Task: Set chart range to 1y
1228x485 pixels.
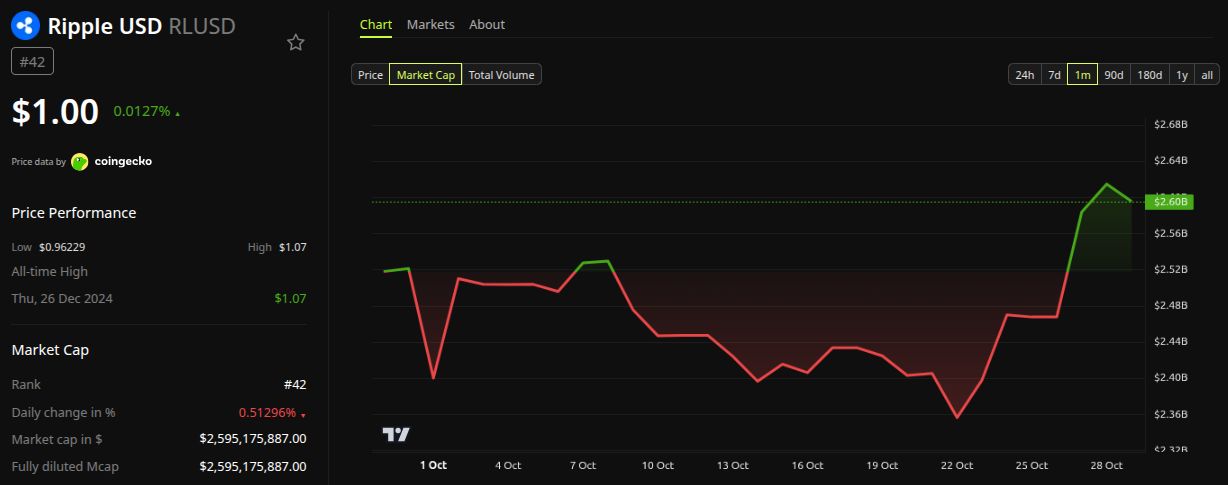Action: (1181, 74)
